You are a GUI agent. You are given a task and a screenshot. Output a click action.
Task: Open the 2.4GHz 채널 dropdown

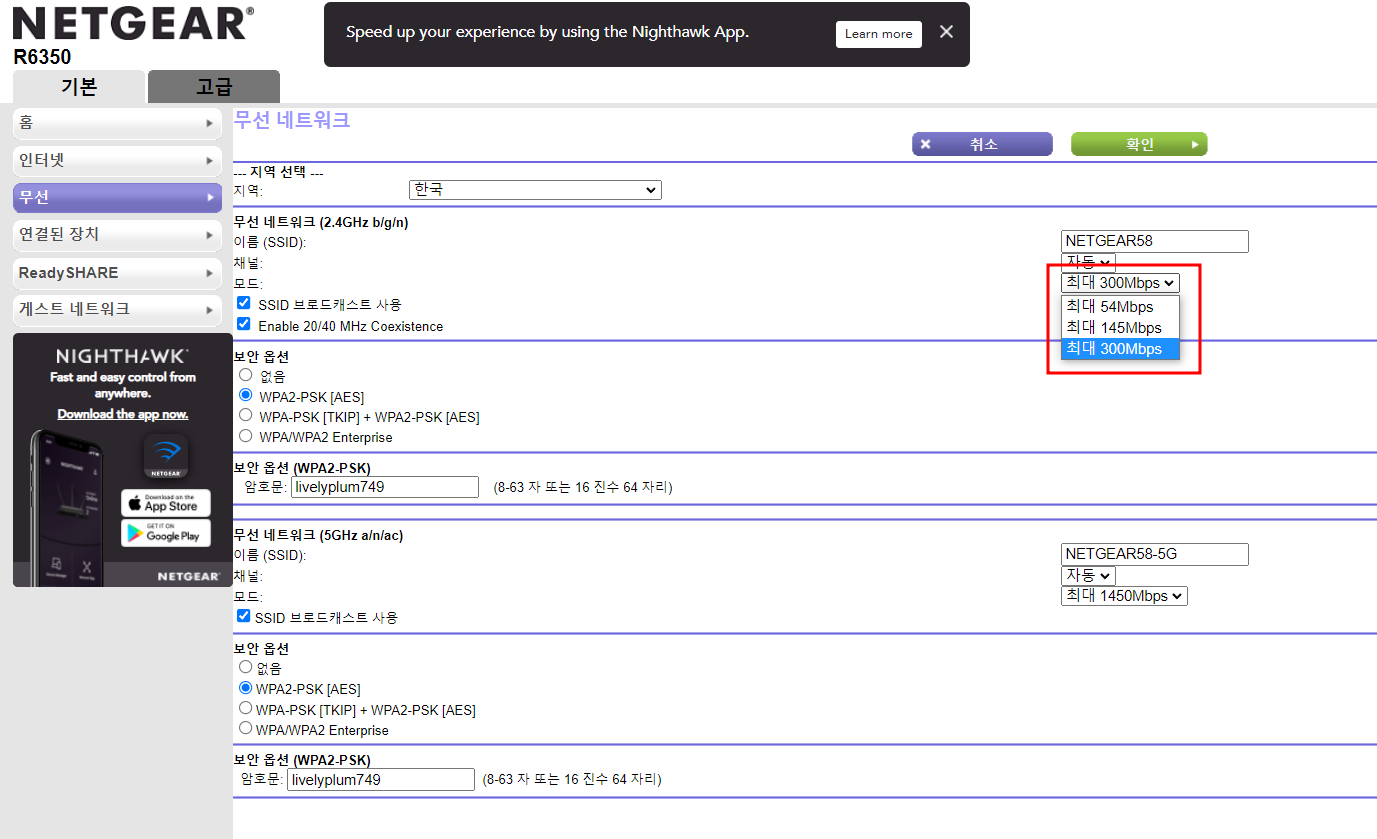click(1088, 262)
